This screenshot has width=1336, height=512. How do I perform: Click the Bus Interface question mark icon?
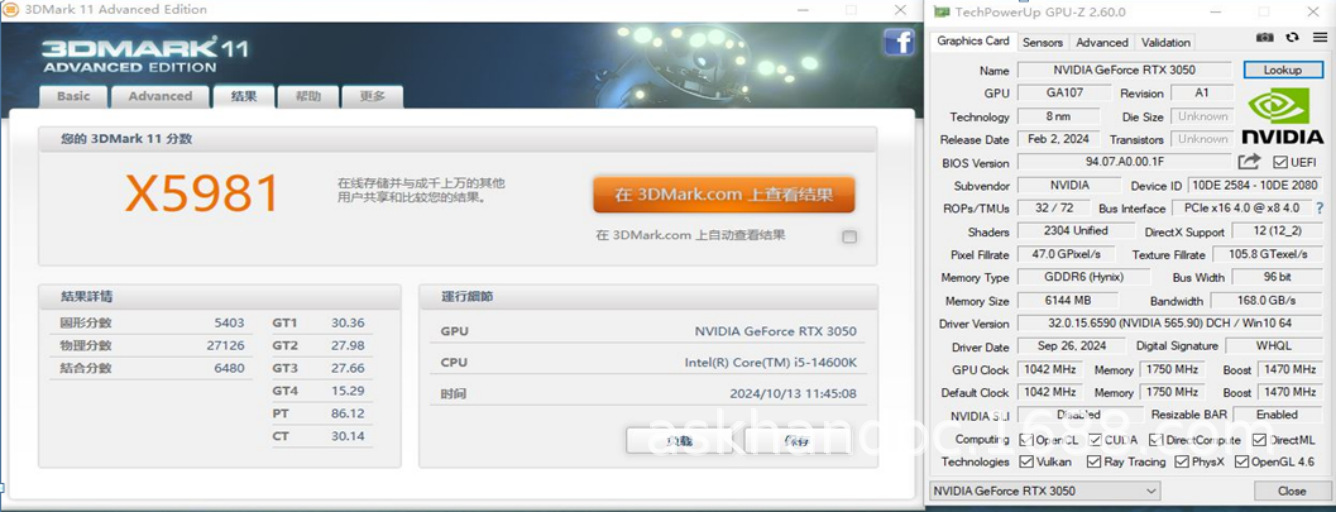tap(1320, 208)
